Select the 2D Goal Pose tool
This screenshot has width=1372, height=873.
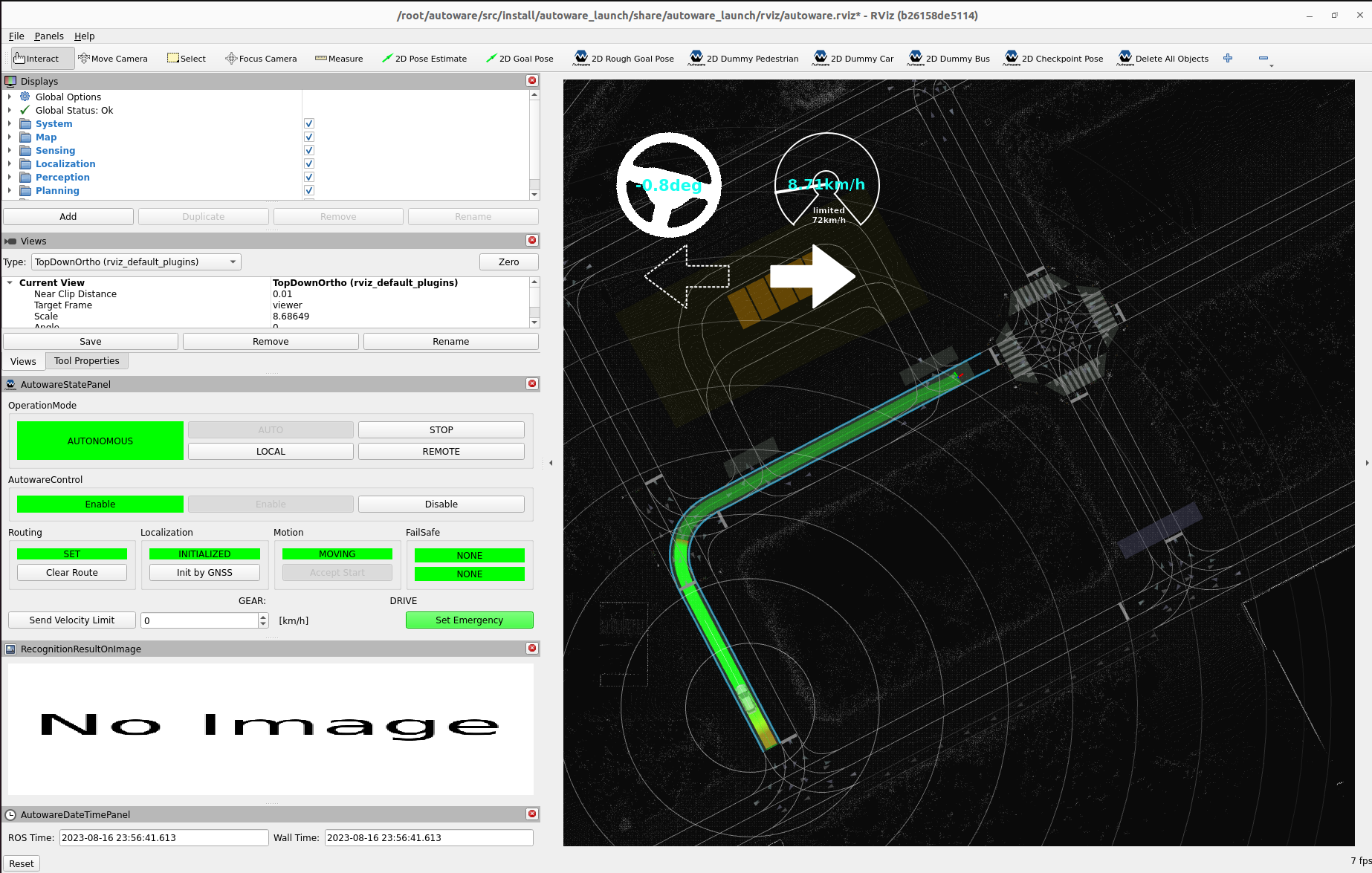point(520,59)
